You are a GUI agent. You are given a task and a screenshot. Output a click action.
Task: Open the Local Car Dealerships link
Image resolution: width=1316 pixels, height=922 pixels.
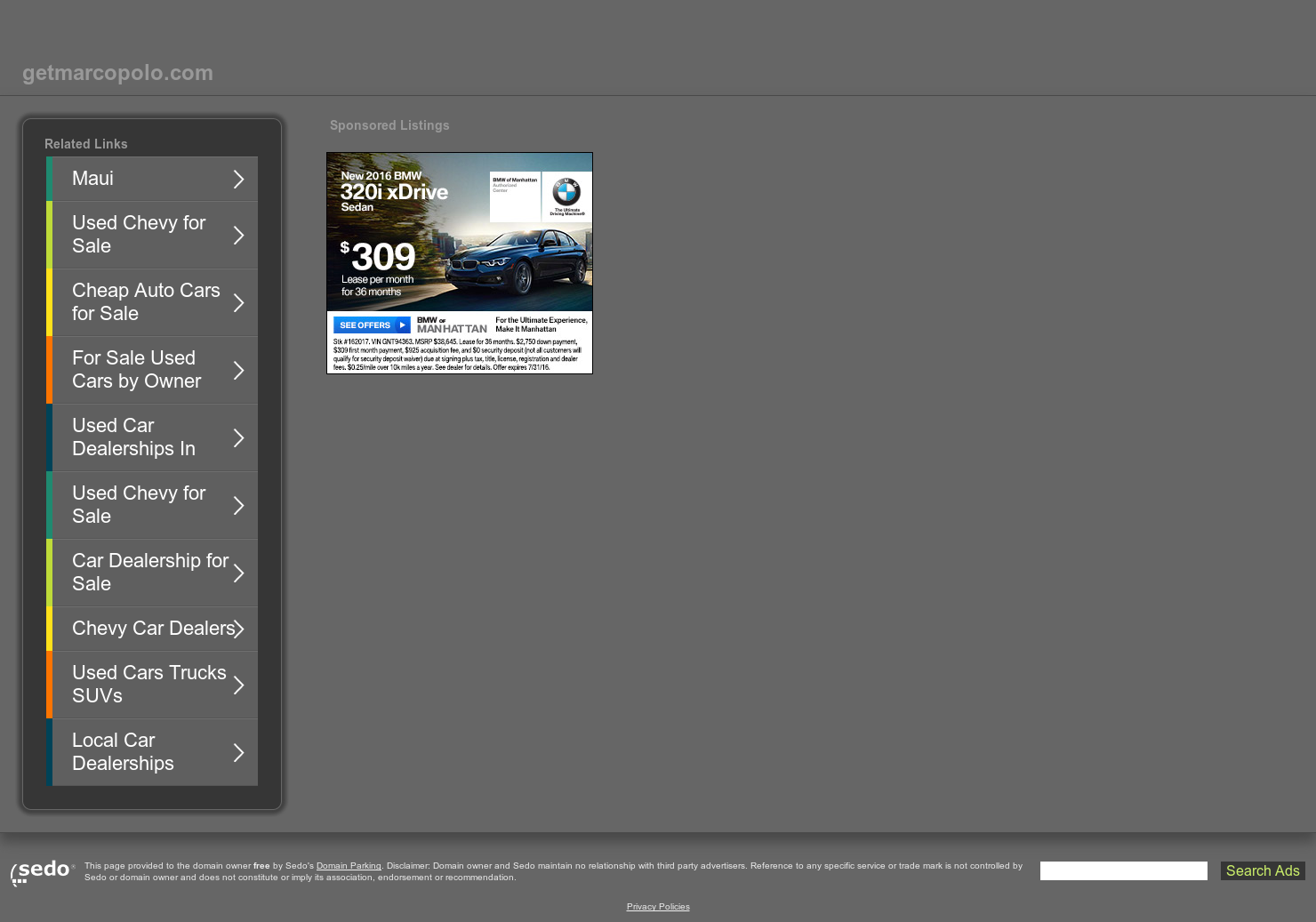pos(152,752)
